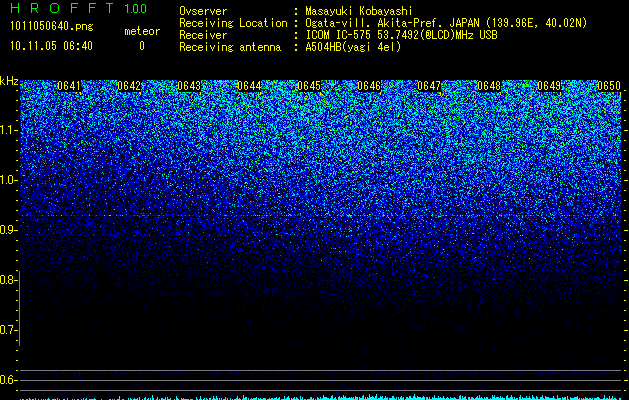The height and width of the screenshot is (400, 629).
Task: Click the 0647 time marker
Action: (x=429, y=86)
